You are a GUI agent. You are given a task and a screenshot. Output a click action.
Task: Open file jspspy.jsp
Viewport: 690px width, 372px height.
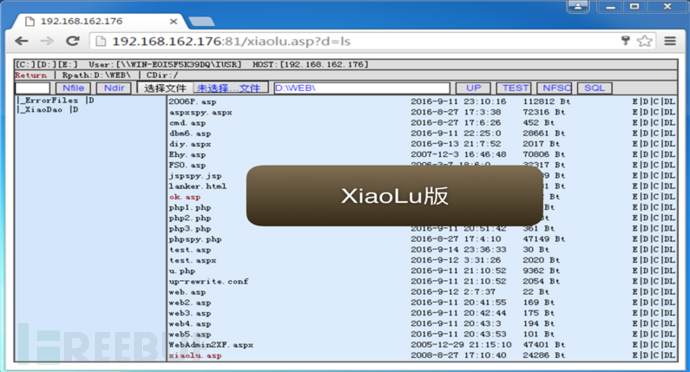(x=195, y=176)
